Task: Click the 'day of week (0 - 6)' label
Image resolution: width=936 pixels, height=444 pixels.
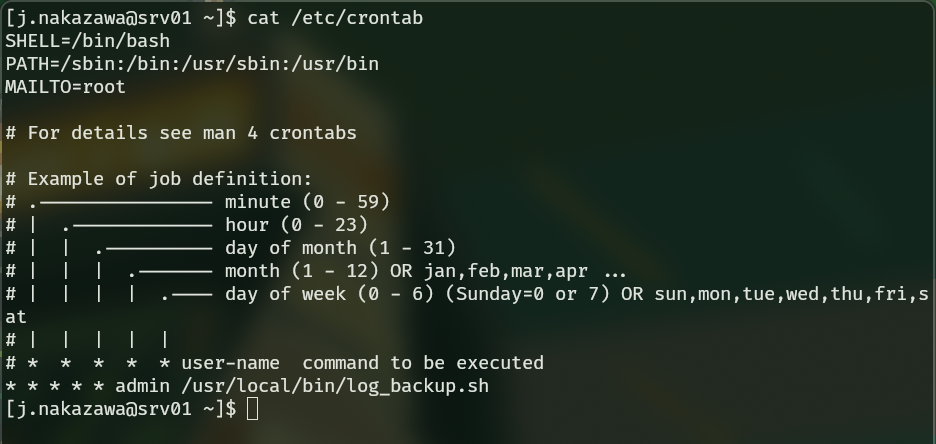Action: tap(330, 294)
